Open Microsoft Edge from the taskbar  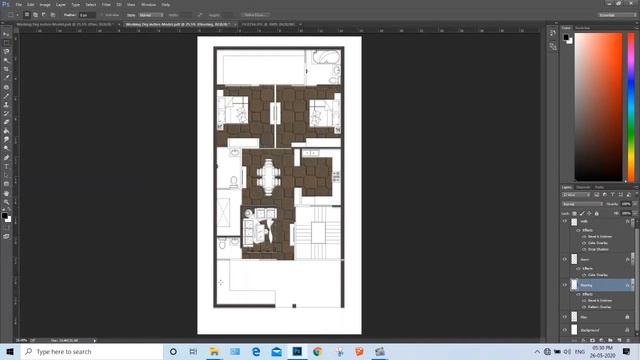coord(256,351)
